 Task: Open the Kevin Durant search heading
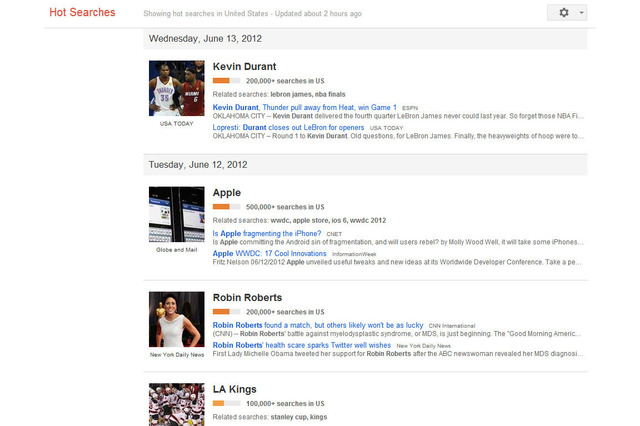pyautogui.click(x=244, y=67)
